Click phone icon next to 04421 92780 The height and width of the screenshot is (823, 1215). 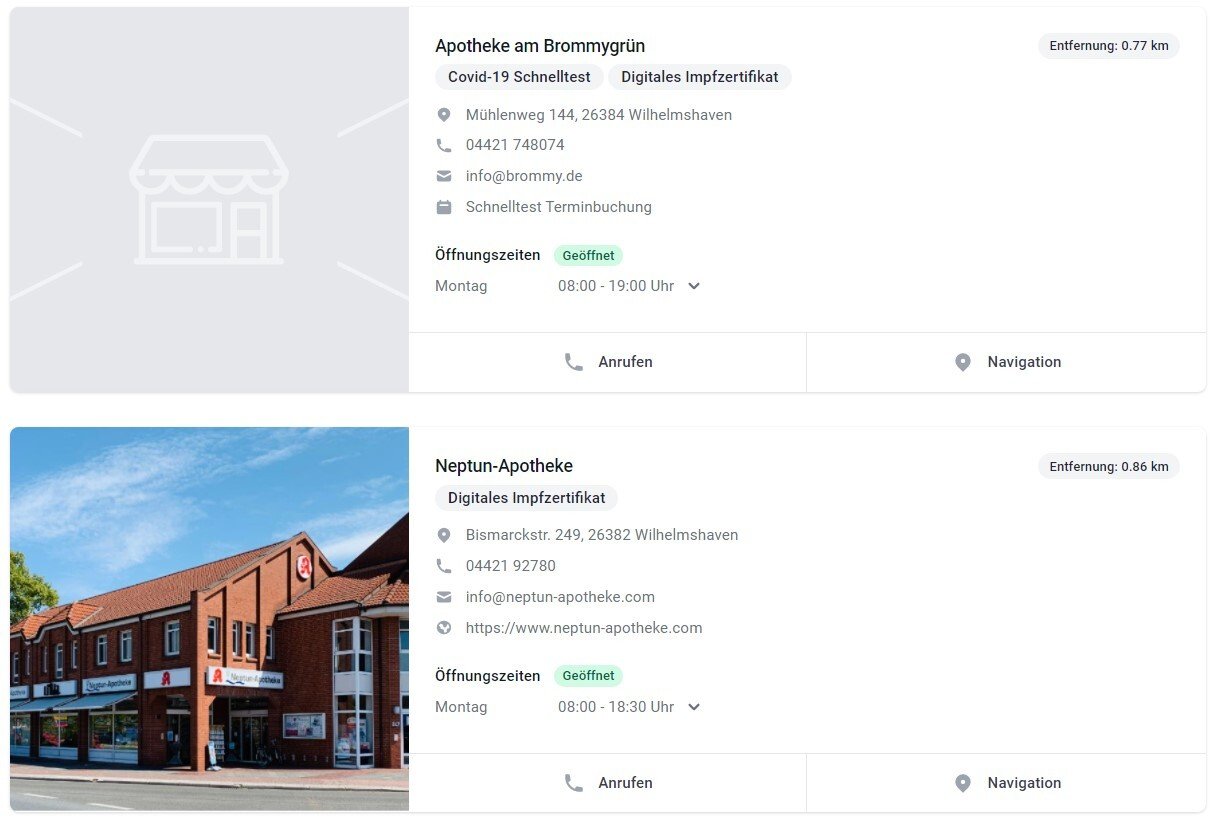click(444, 566)
